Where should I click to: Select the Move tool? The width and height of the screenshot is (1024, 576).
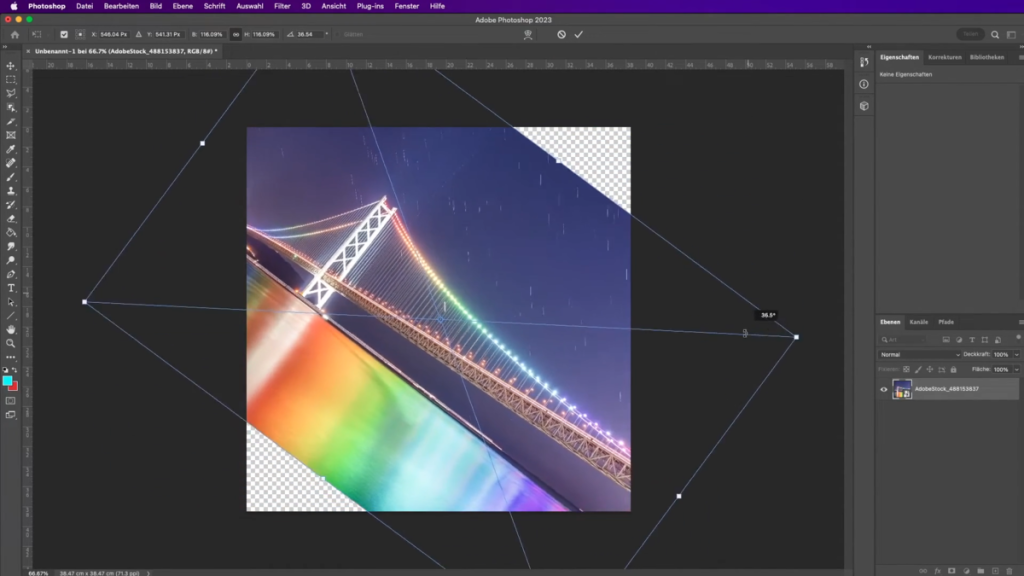[x=12, y=68]
